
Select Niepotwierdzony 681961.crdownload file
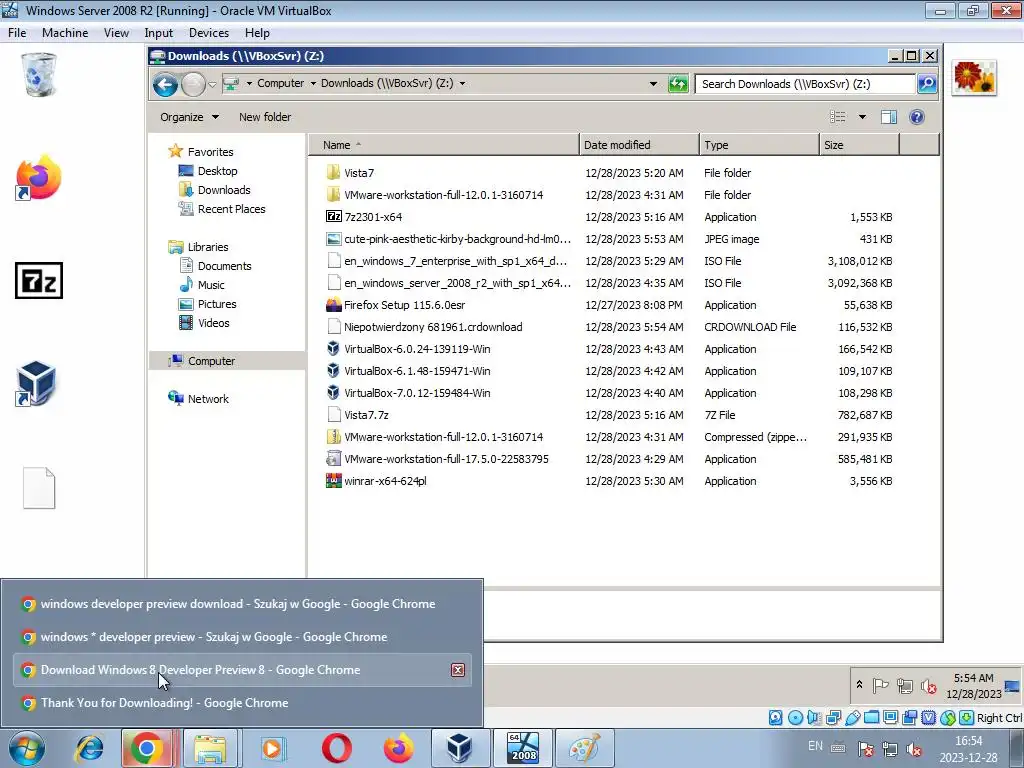433,327
